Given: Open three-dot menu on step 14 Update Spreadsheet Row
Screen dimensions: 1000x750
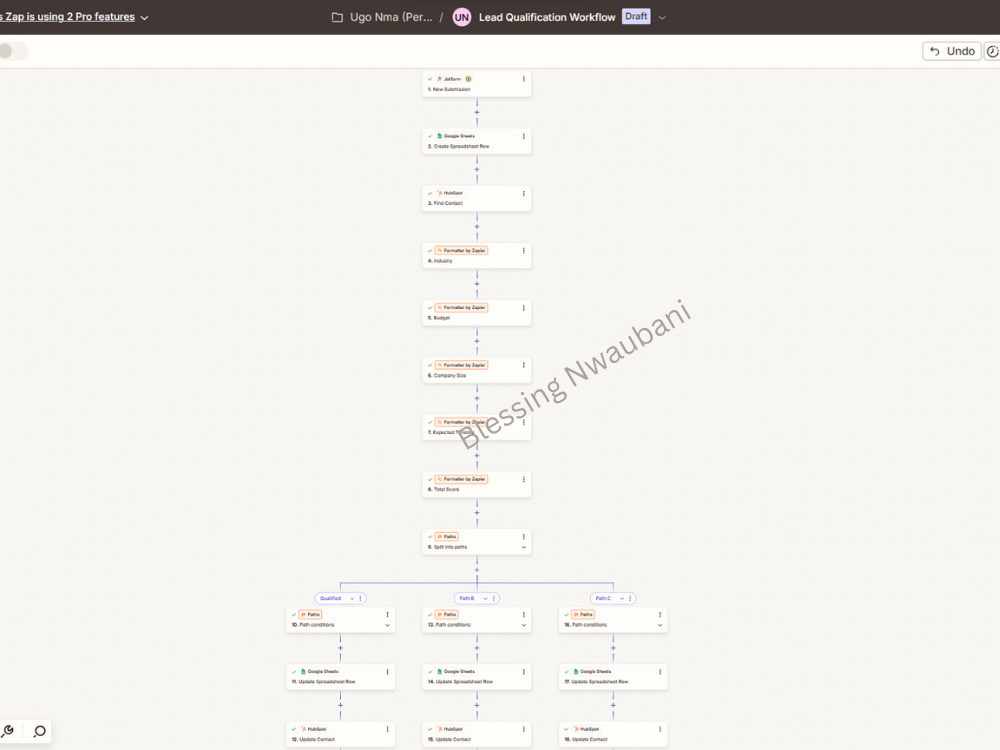Looking at the screenshot, I should pos(524,672).
